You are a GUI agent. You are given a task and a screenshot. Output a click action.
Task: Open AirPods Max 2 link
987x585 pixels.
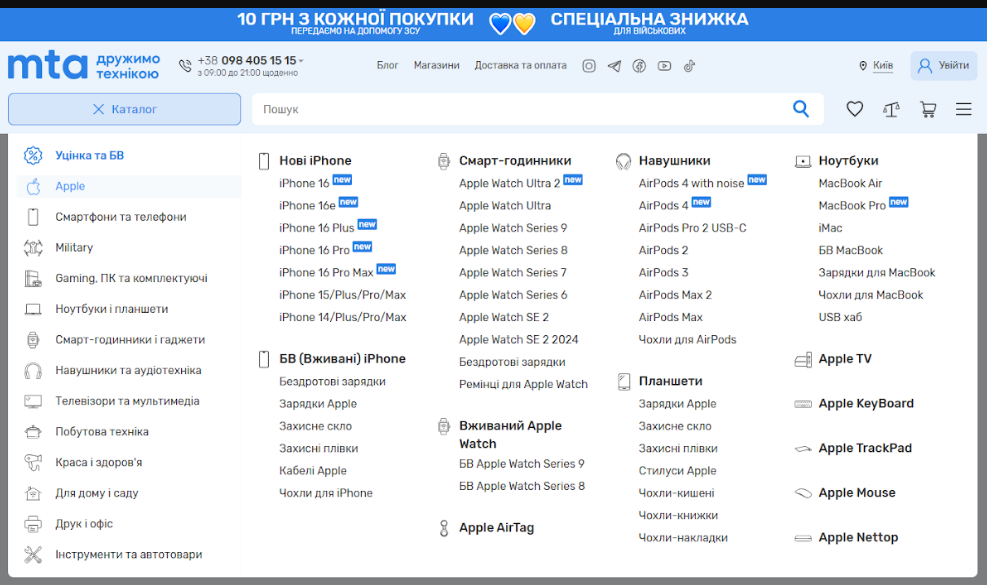[675, 295]
